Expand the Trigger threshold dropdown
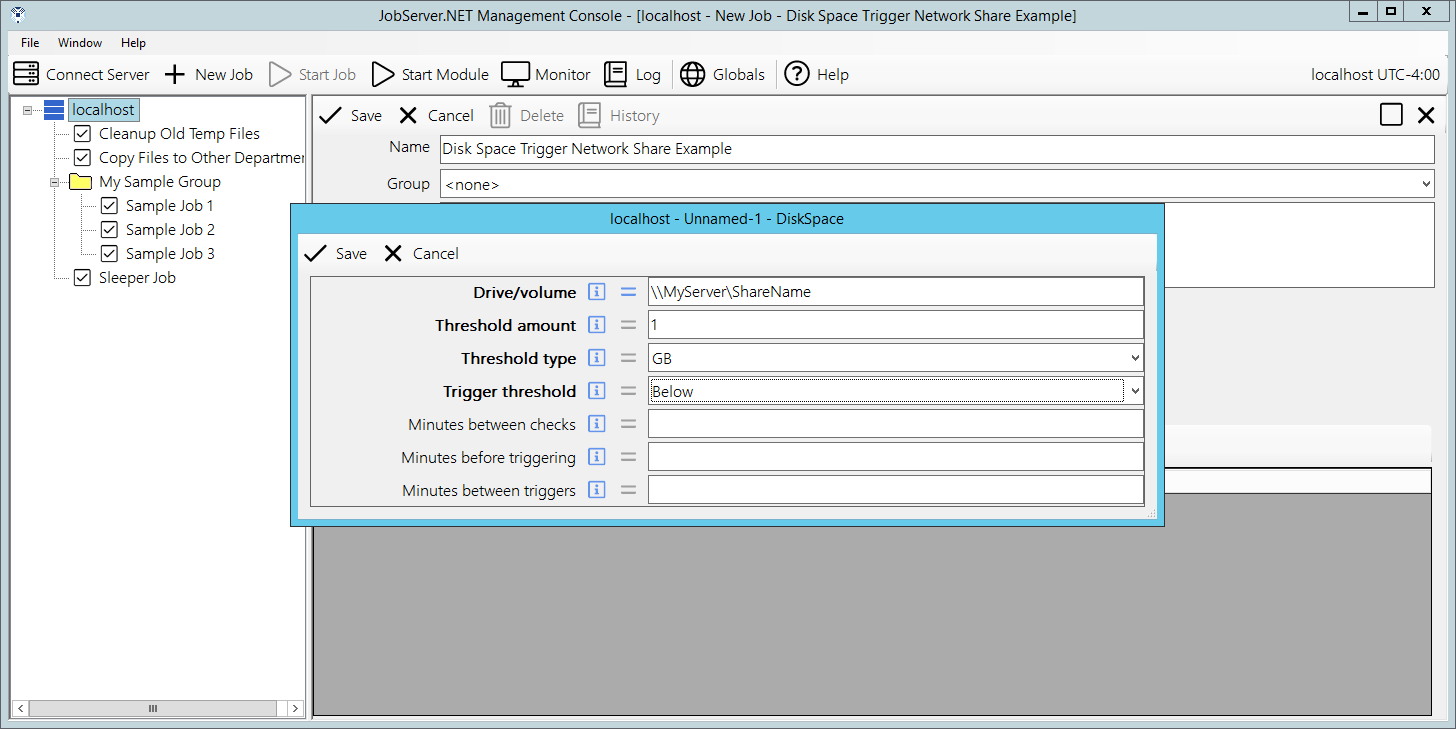The width and height of the screenshot is (1456, 729). [1134, 391]
